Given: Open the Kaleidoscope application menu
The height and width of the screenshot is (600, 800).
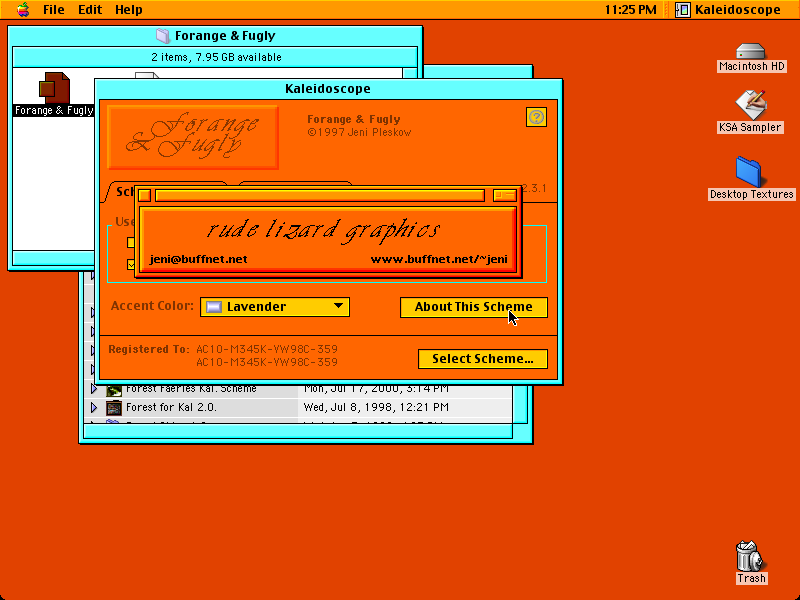Looking at the screenshot, I should click(729, 10).
